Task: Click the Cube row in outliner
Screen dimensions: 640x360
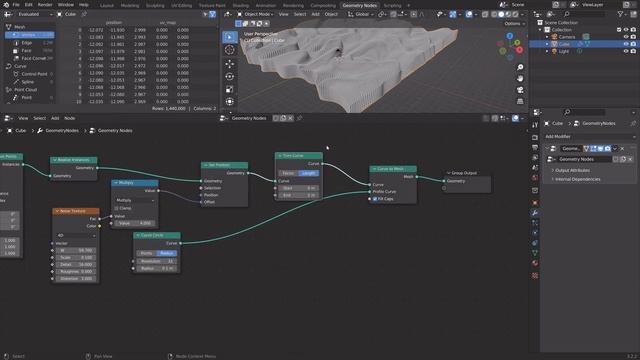Action: pyautogui.click(x=584, y=44)
